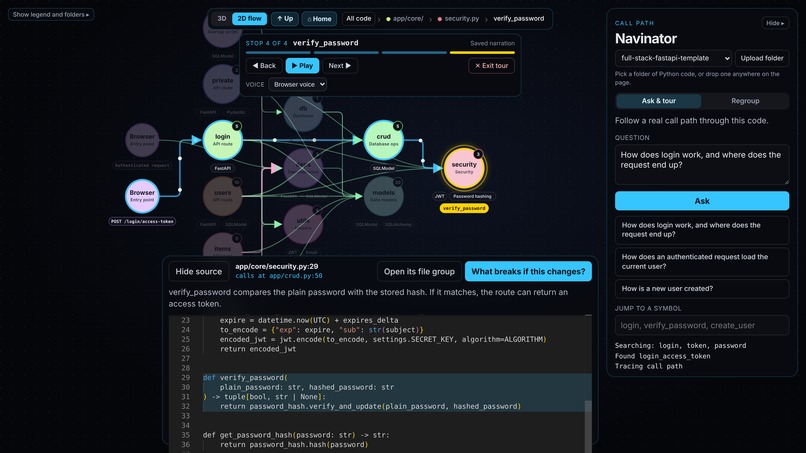Viewport: 806px width, 453px height.
Task: Open the full-stack-fastapi-template project dropdown
Action: (673, 58)
